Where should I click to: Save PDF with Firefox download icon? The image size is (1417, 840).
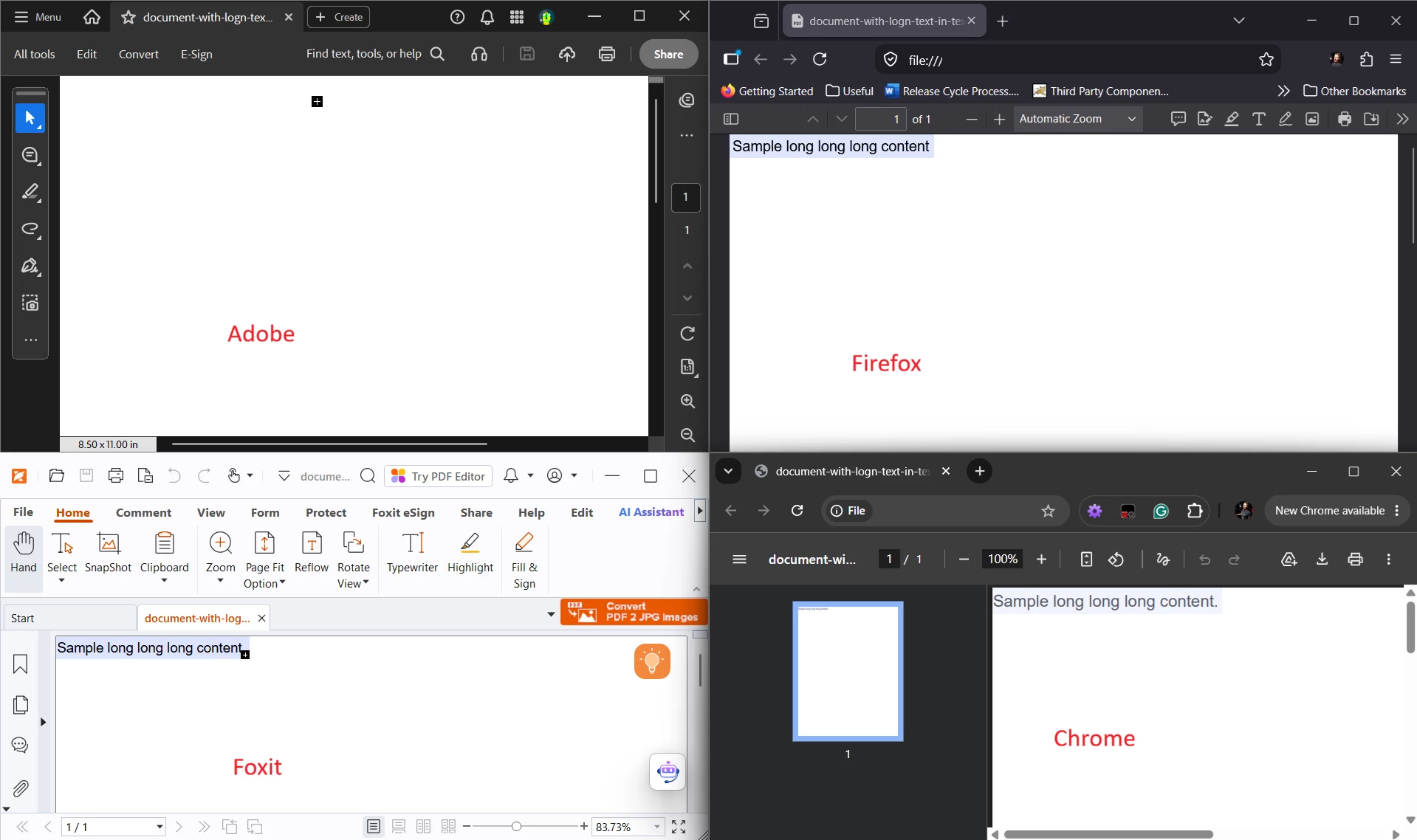(1371, 119)
